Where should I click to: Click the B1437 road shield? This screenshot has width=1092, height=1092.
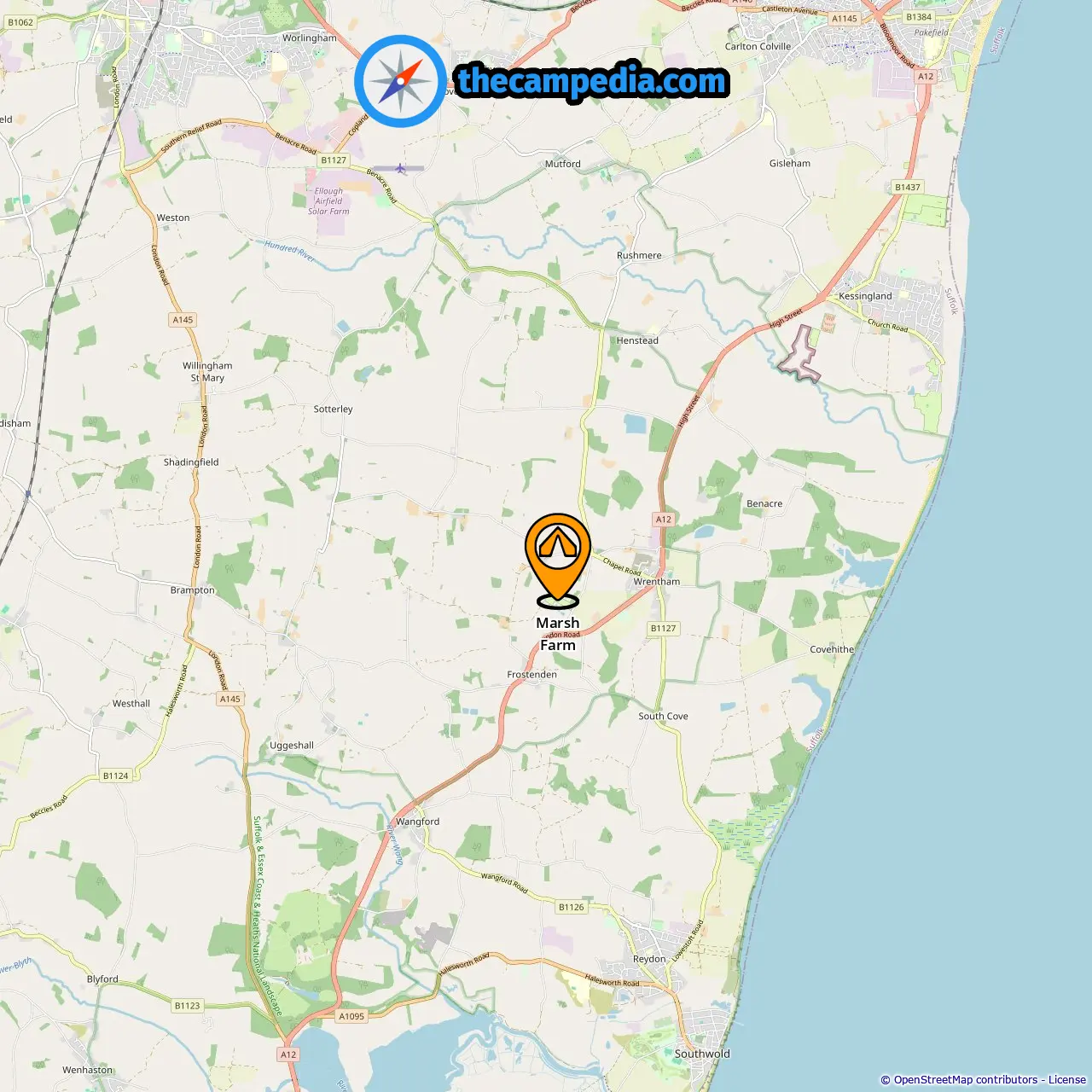coord(908,187)
